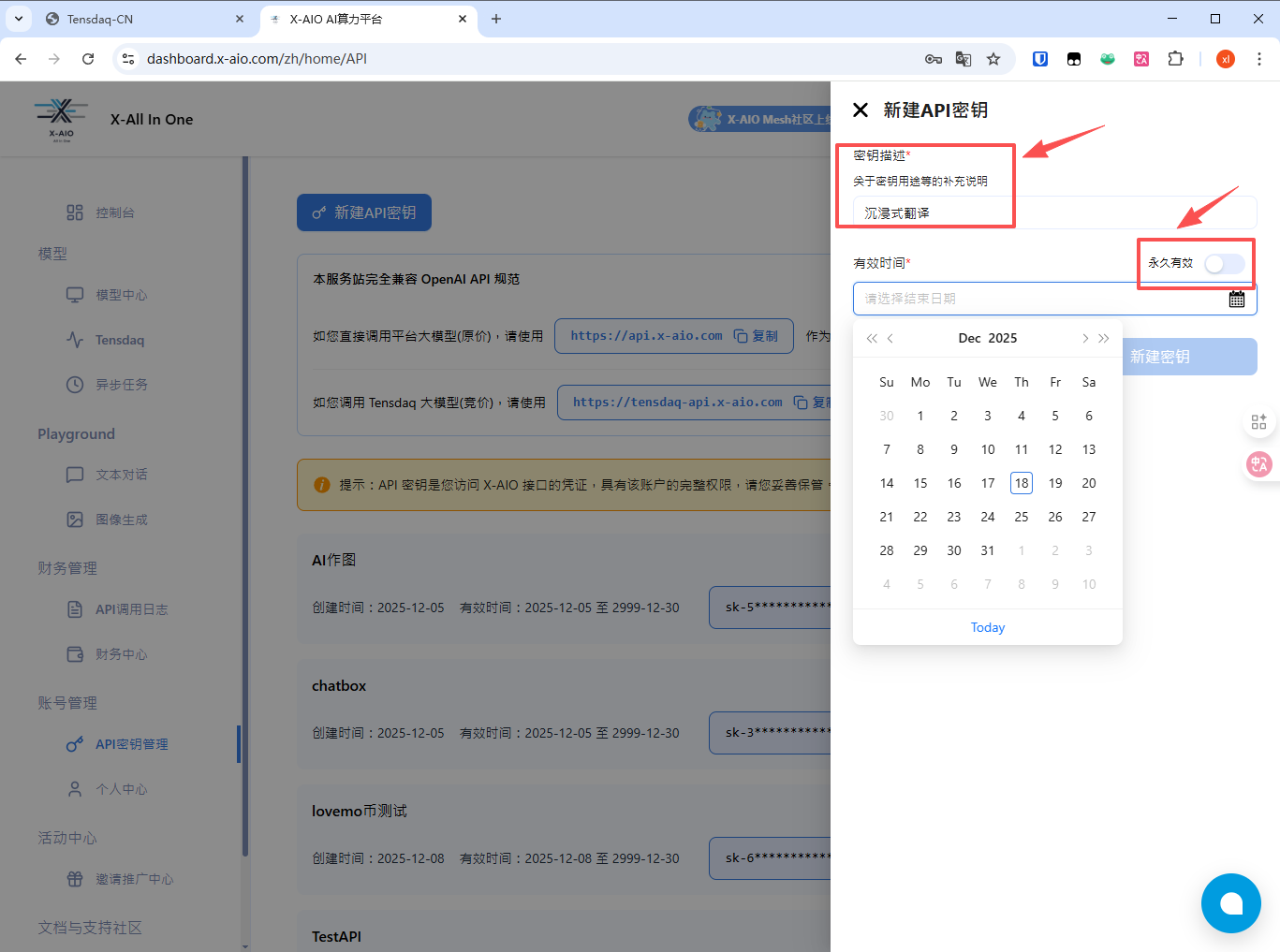Go to next year in calendar
Screen dimensions: 1280x952
[x=1104, y=339]
